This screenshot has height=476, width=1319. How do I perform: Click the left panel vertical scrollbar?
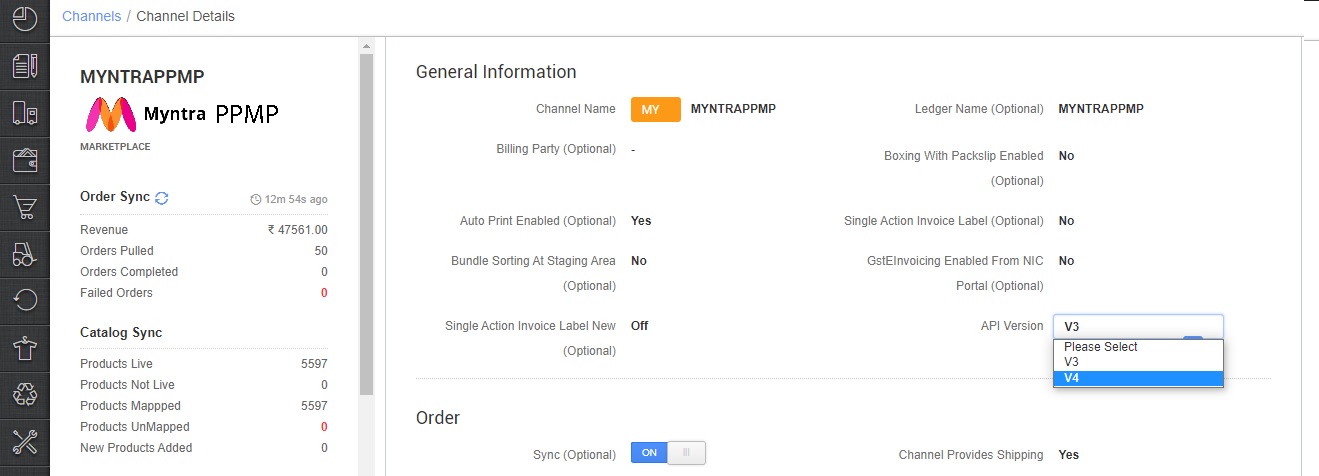click(366, 224)
